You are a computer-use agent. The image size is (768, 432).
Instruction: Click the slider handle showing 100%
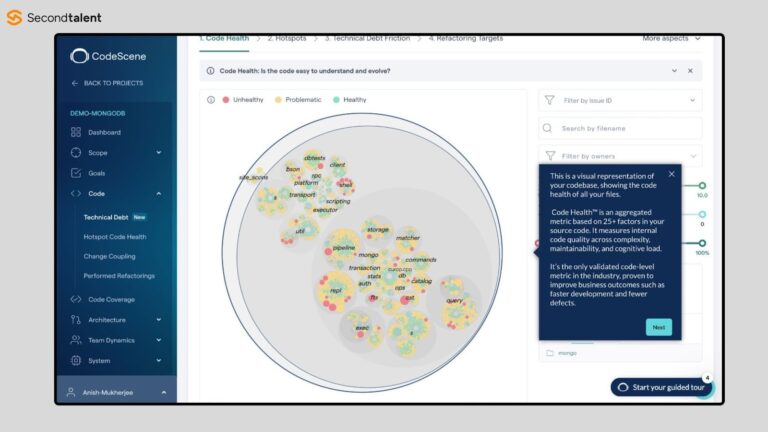tap(702, 243)
